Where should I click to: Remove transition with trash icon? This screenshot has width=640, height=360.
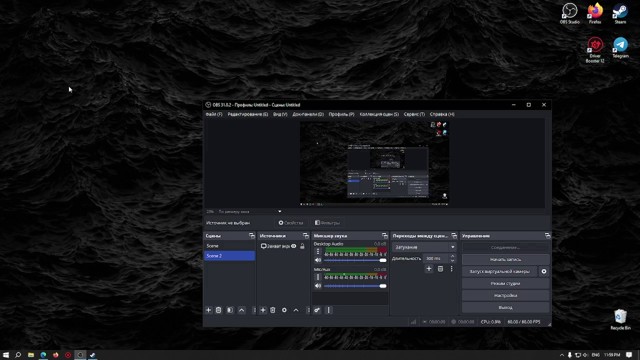(x=440, y=269)
